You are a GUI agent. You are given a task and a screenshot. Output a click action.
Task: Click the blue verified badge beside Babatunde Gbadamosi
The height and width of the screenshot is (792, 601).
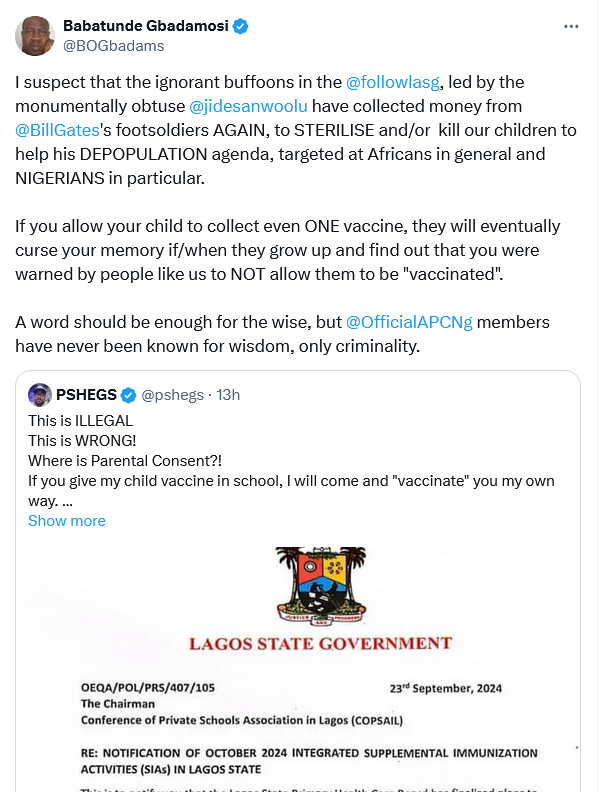[x=241, y=26]
